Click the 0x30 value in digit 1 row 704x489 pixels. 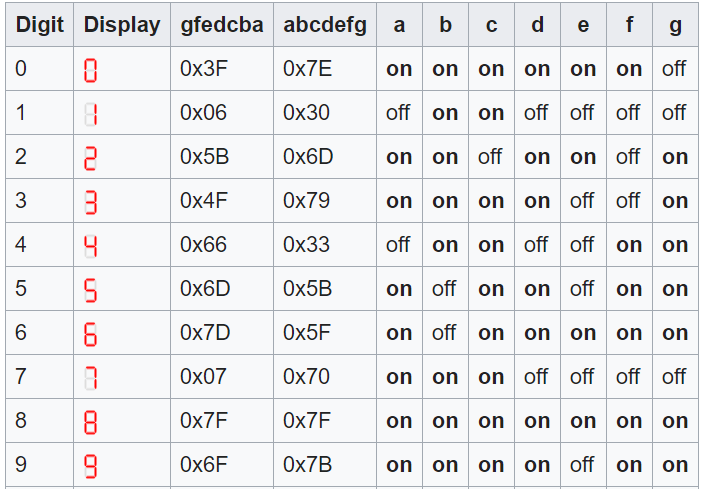(306, 113)
